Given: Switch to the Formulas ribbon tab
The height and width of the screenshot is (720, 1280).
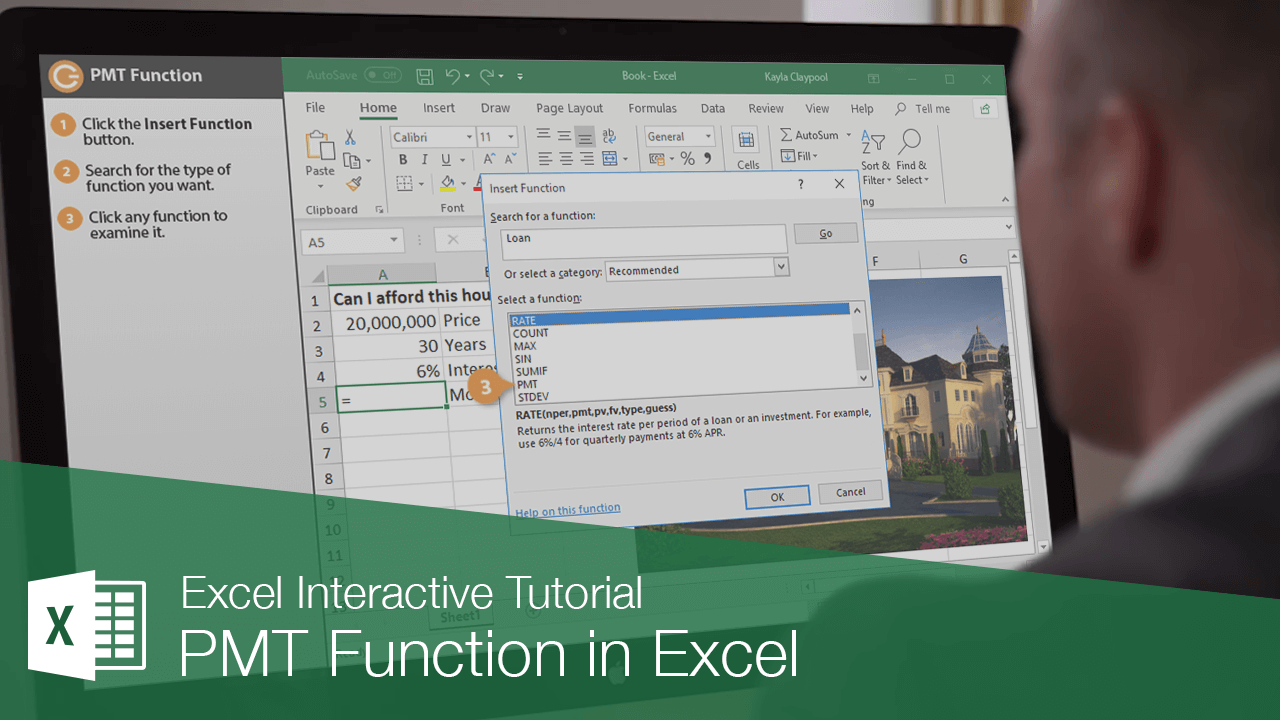Looking at the screenshot, I should 652,109.
